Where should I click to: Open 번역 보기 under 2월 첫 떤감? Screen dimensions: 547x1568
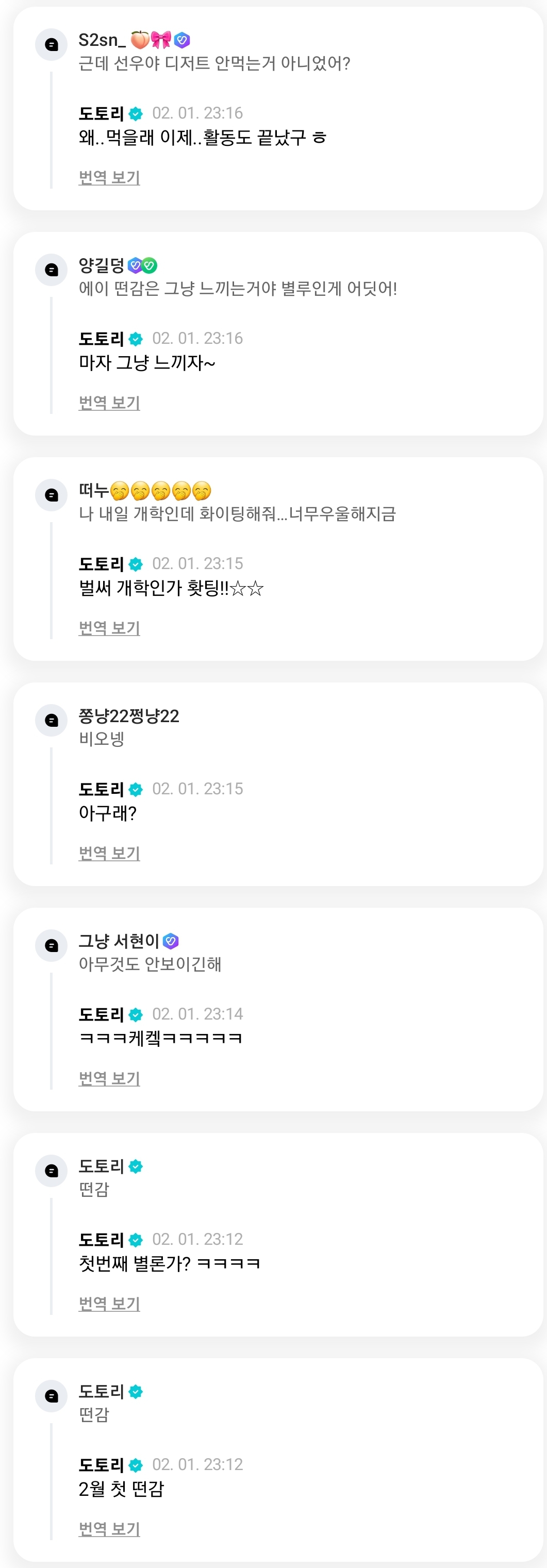(x=110, y=1529)
